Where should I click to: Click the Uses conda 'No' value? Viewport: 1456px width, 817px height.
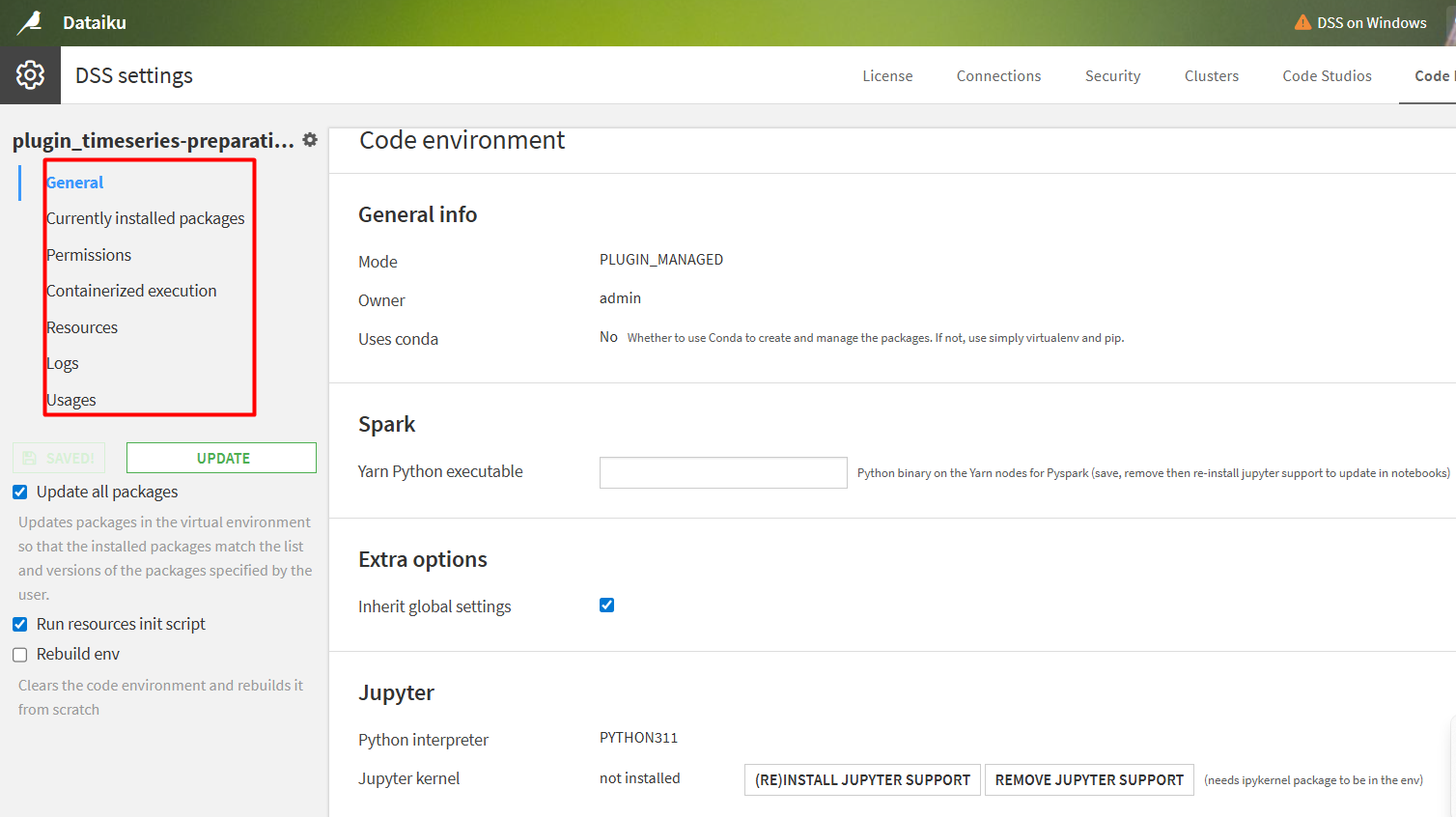[608, 337]
